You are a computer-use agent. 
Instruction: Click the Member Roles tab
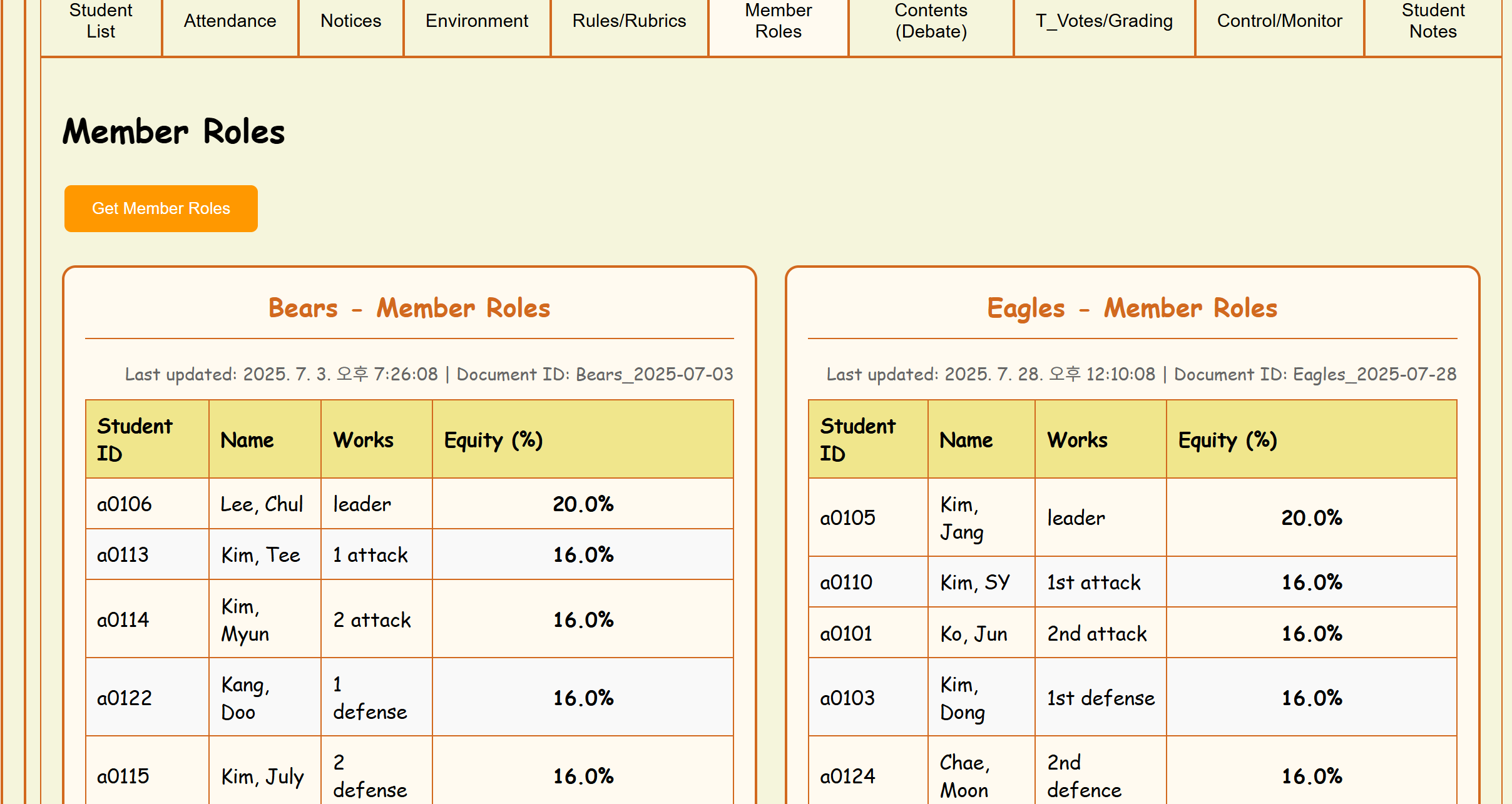coord(778,21)
